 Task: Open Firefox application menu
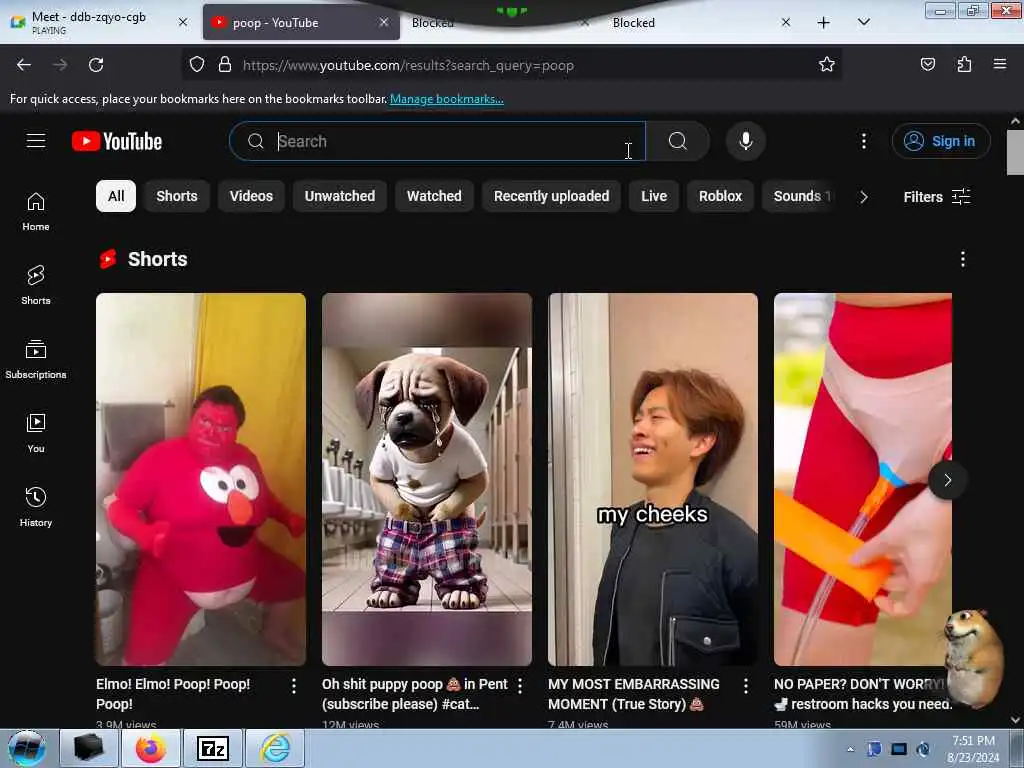coord(1000,64)
